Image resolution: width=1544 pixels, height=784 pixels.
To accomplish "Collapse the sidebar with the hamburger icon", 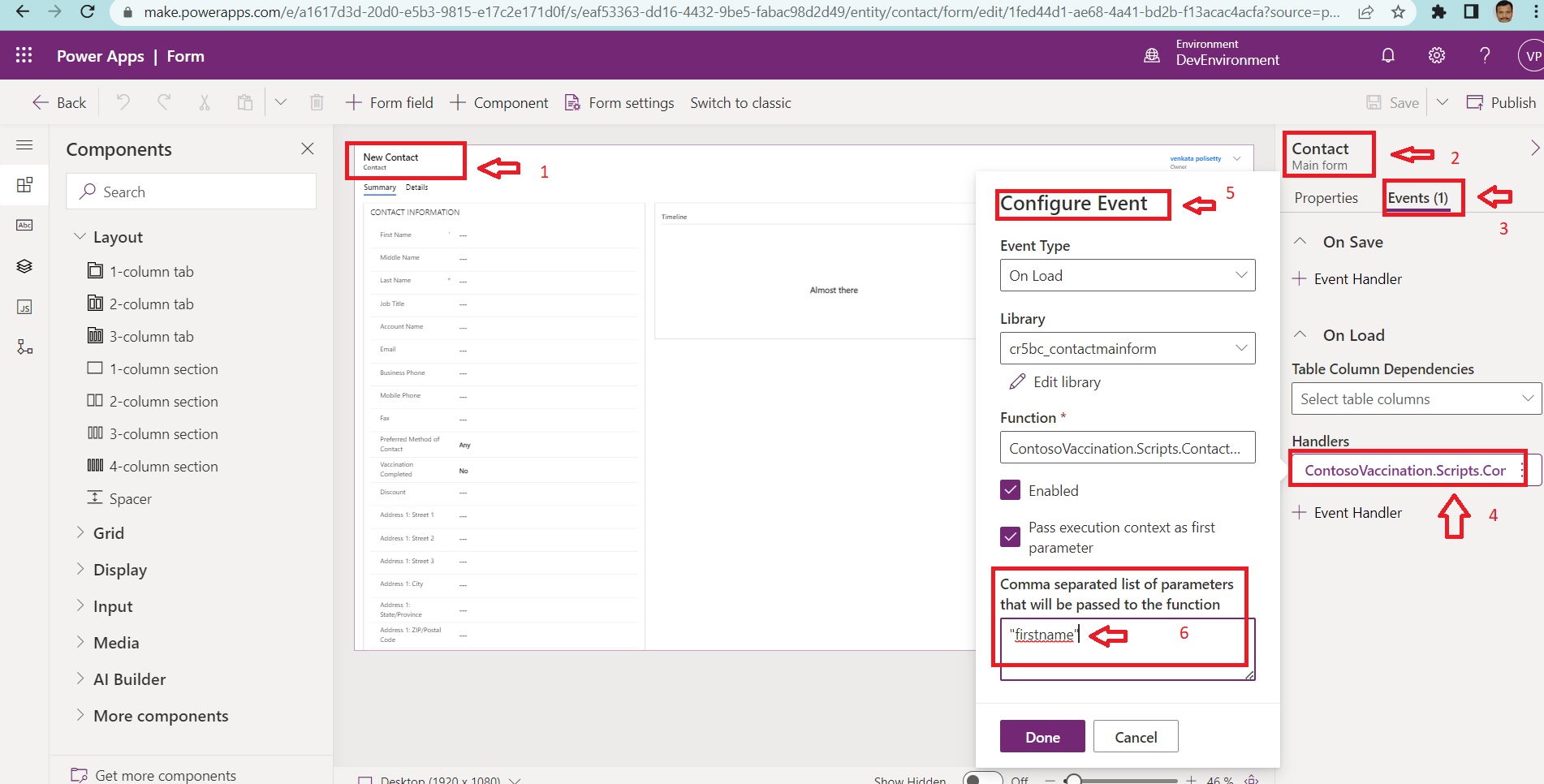I will pyautogui.click(x=24, y=144).
